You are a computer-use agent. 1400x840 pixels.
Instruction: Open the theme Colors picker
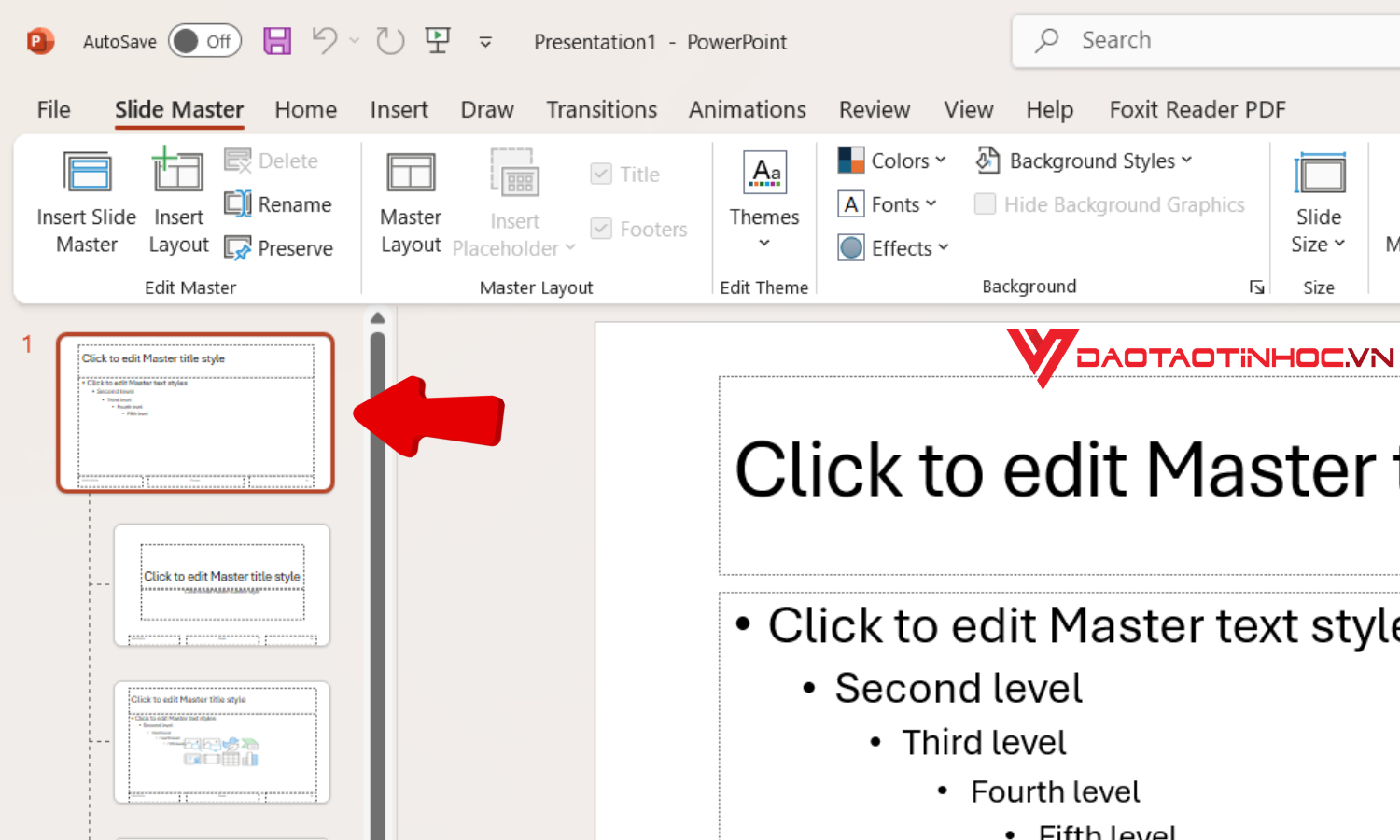click(x=890, y=160)
